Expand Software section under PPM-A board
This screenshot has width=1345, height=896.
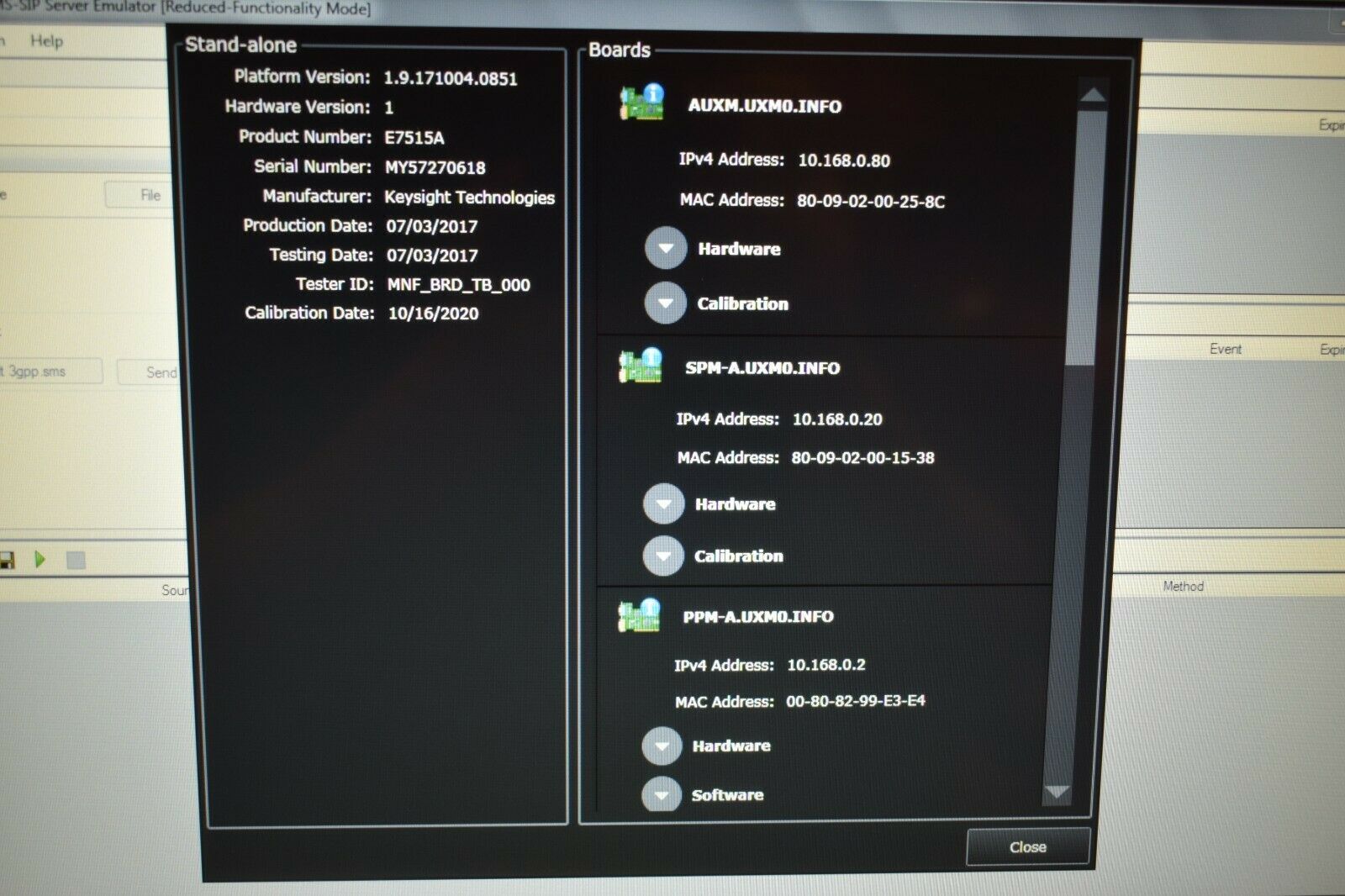tap(662, 794)
